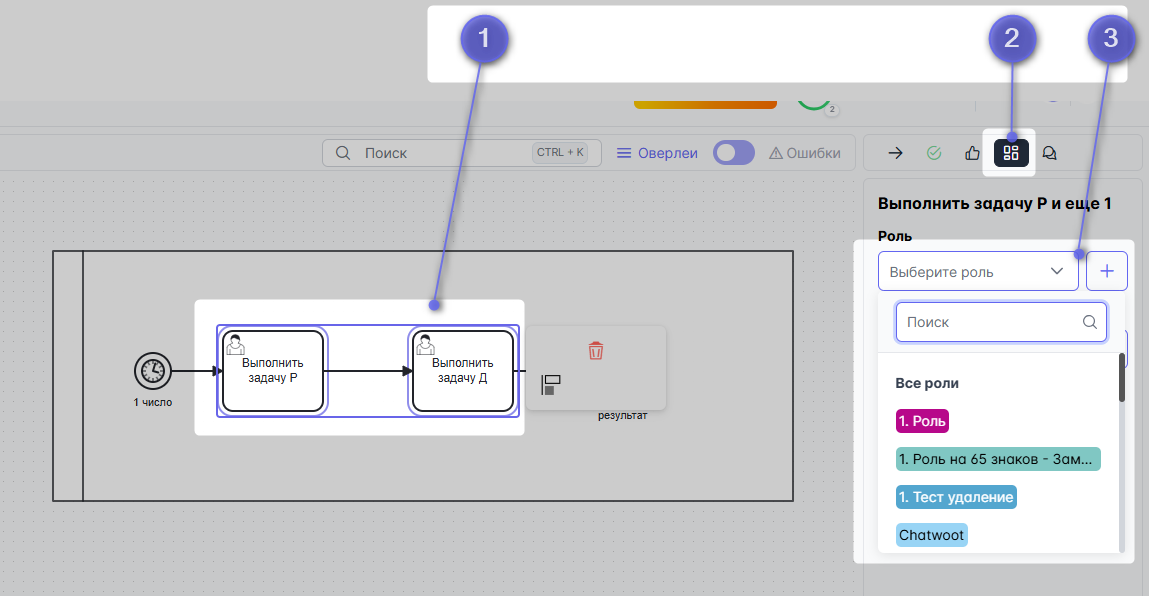This screenshot has width=1149, height=596.
Task: Select the "1. Тест удаление" role tag
Action: click(956, 497)
